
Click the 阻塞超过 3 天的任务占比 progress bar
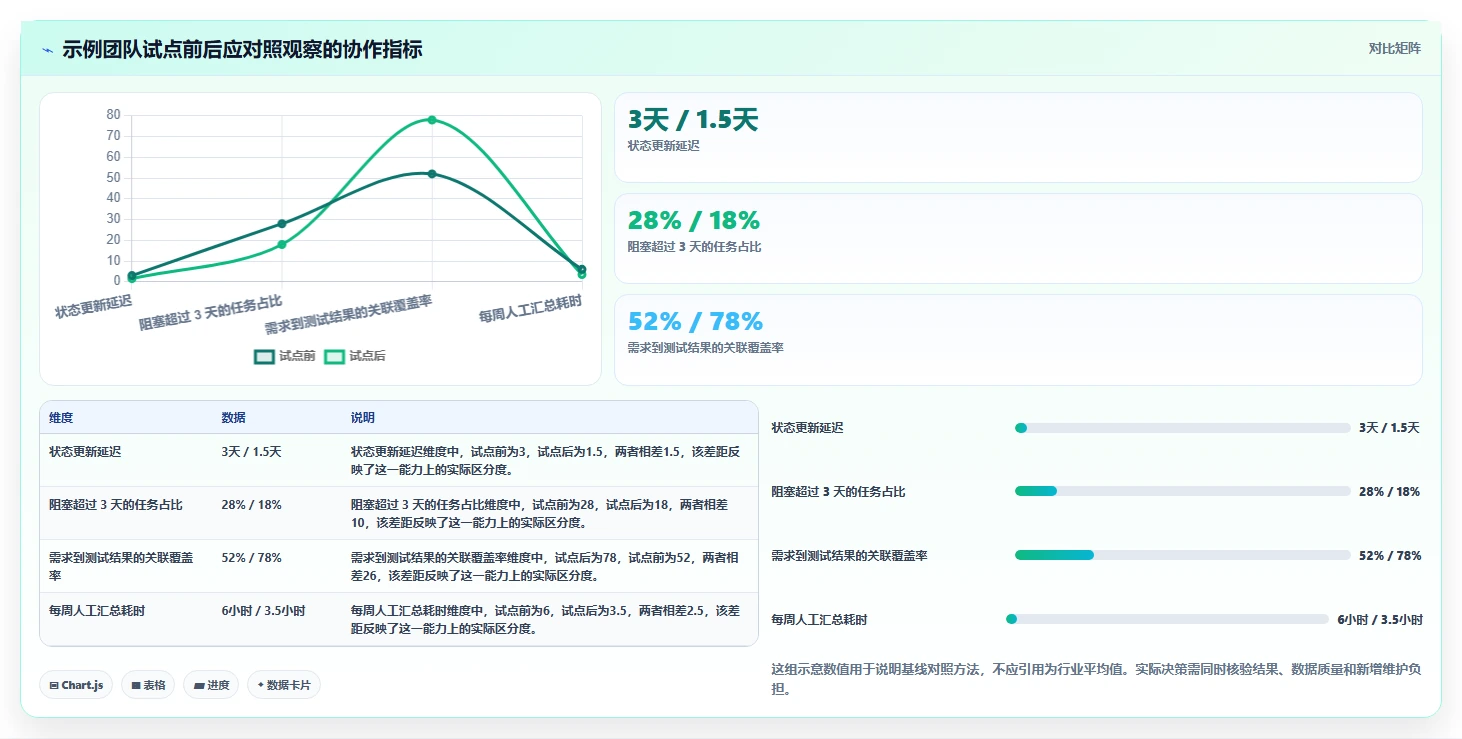[1182, 491]
